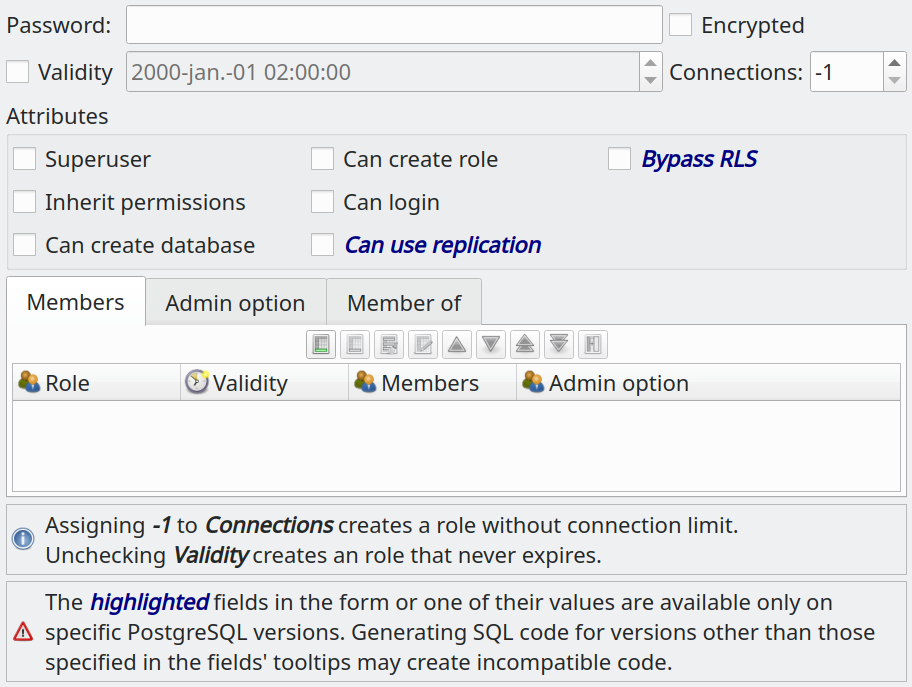Screen dimensions: 912x687
Task: Toggle Can use replication checkbox
Action: (322, 245)
